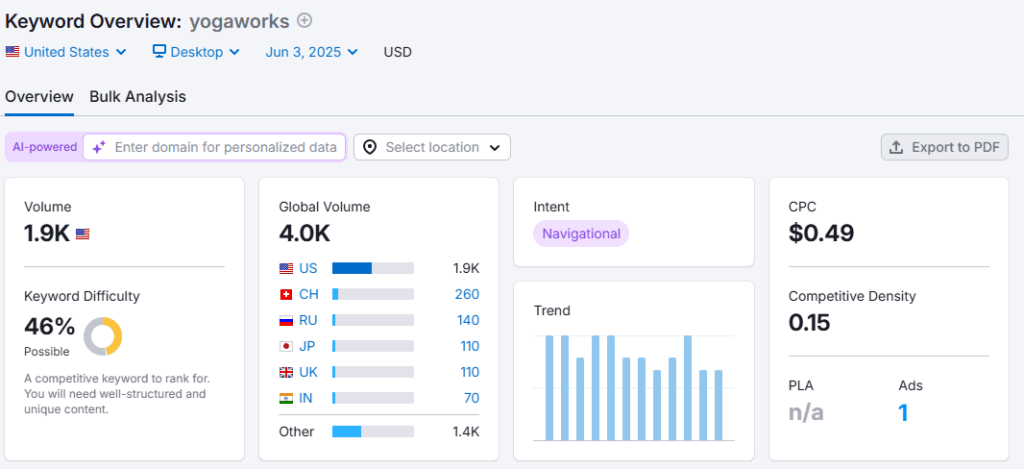
Task: Click the $0.49 CPC value
Action: point(821,233)
